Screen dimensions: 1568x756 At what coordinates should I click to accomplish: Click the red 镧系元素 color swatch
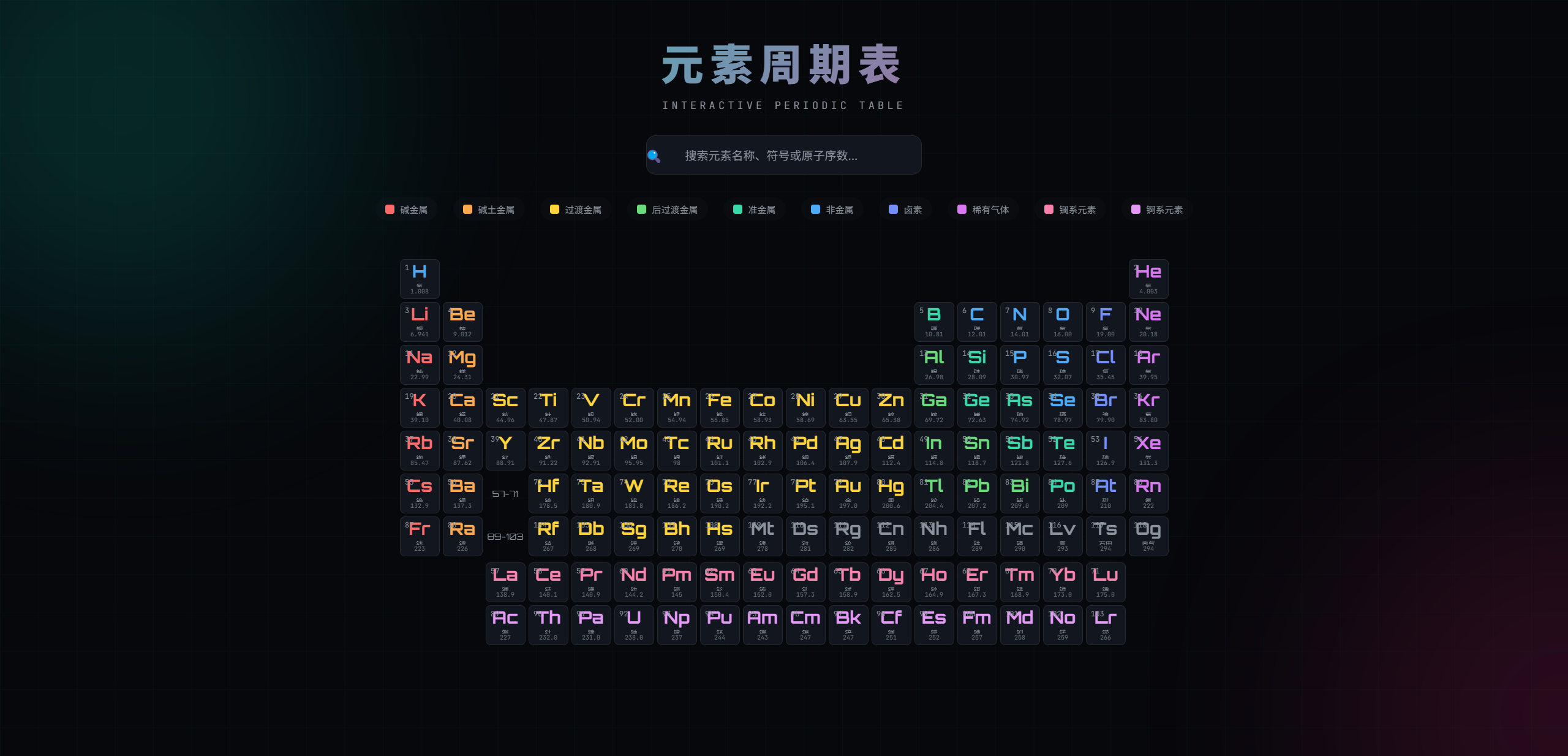(x=1049, y=210)
